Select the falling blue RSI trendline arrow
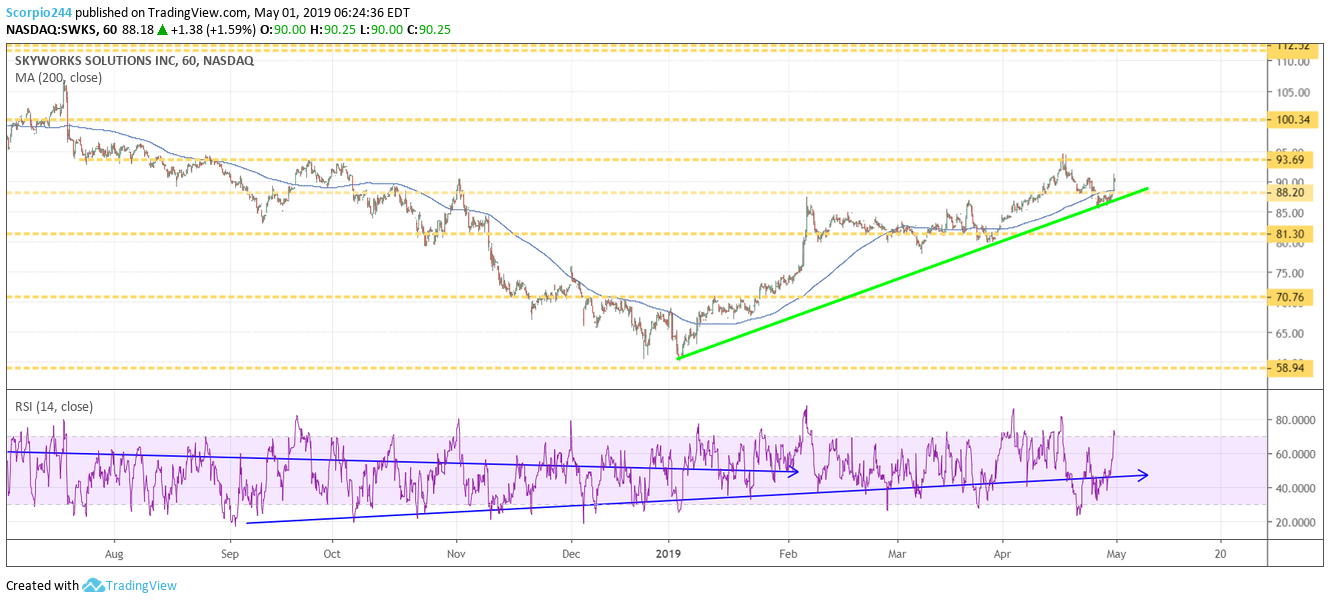 [403, 462]
